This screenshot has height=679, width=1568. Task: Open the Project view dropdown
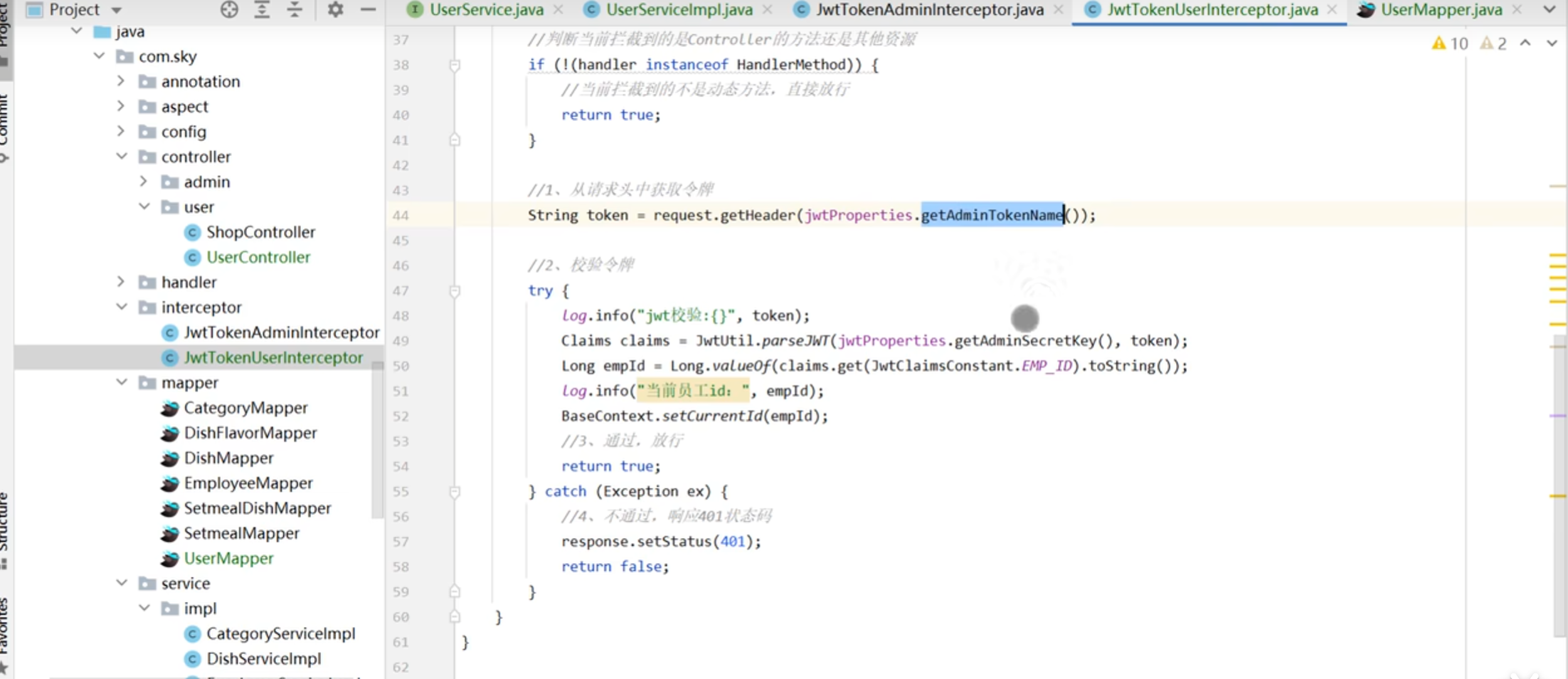click(116, 10)
